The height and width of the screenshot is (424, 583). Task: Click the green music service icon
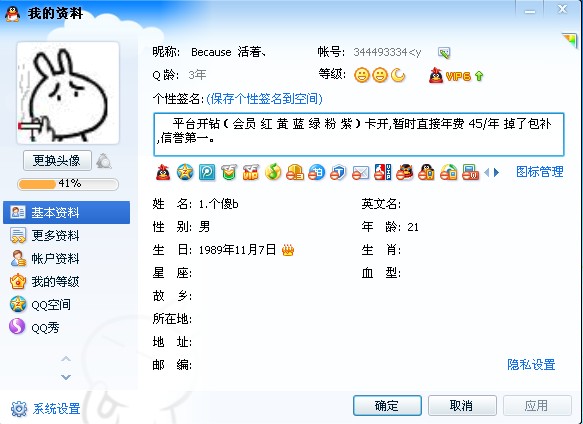273,173
